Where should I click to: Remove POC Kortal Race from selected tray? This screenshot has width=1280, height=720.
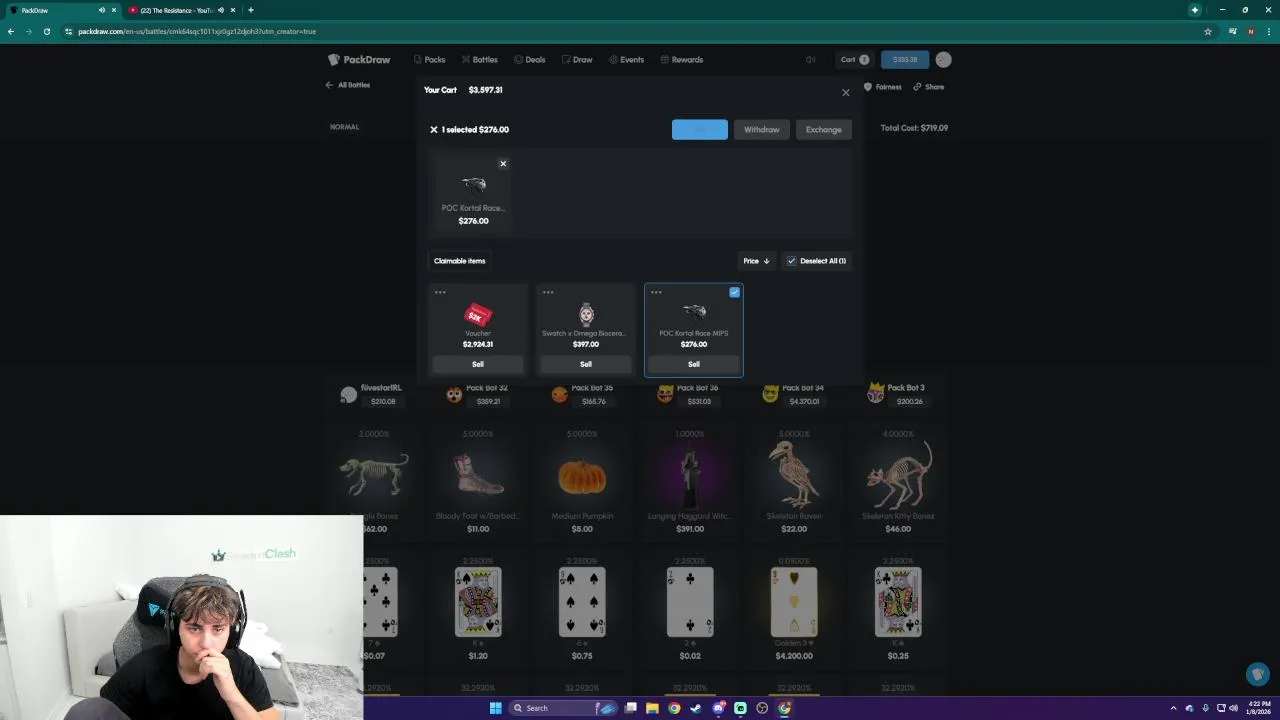click(503, 164)
